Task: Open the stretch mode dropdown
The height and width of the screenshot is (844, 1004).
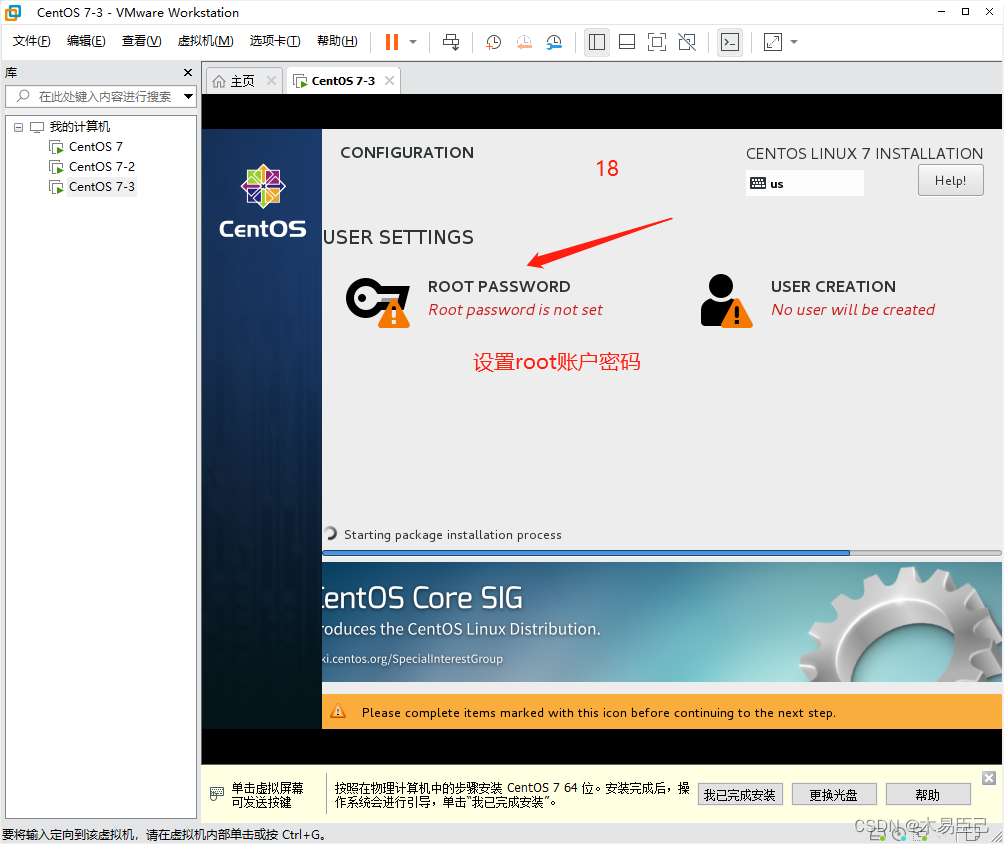Action: pyautogui.click(x=793, y=42)
